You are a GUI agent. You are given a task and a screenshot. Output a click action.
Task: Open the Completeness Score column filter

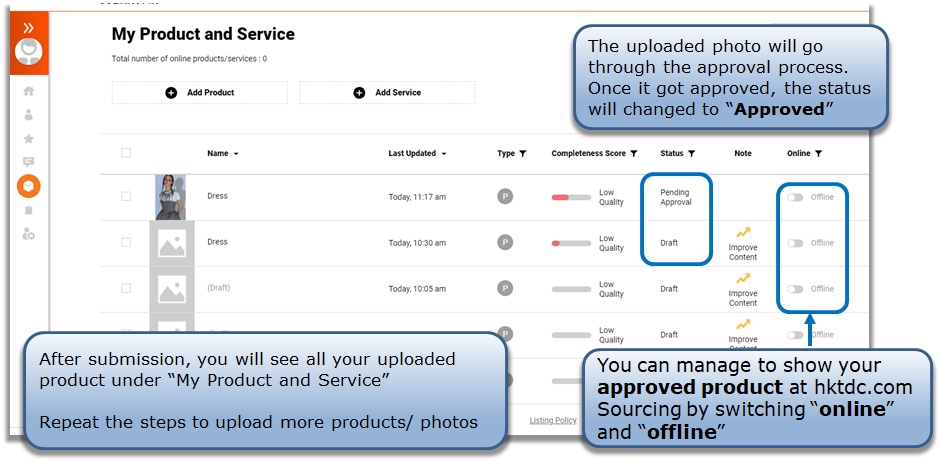tap(634, 154)
